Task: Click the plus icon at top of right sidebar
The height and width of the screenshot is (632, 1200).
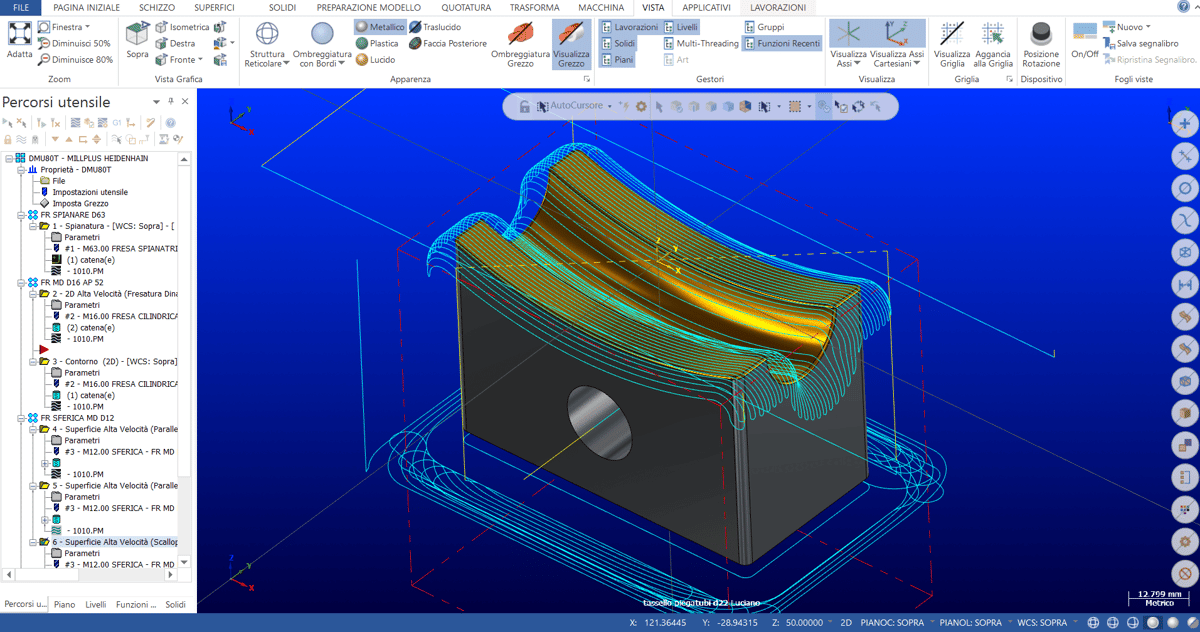Action: tap(1185, 123)
